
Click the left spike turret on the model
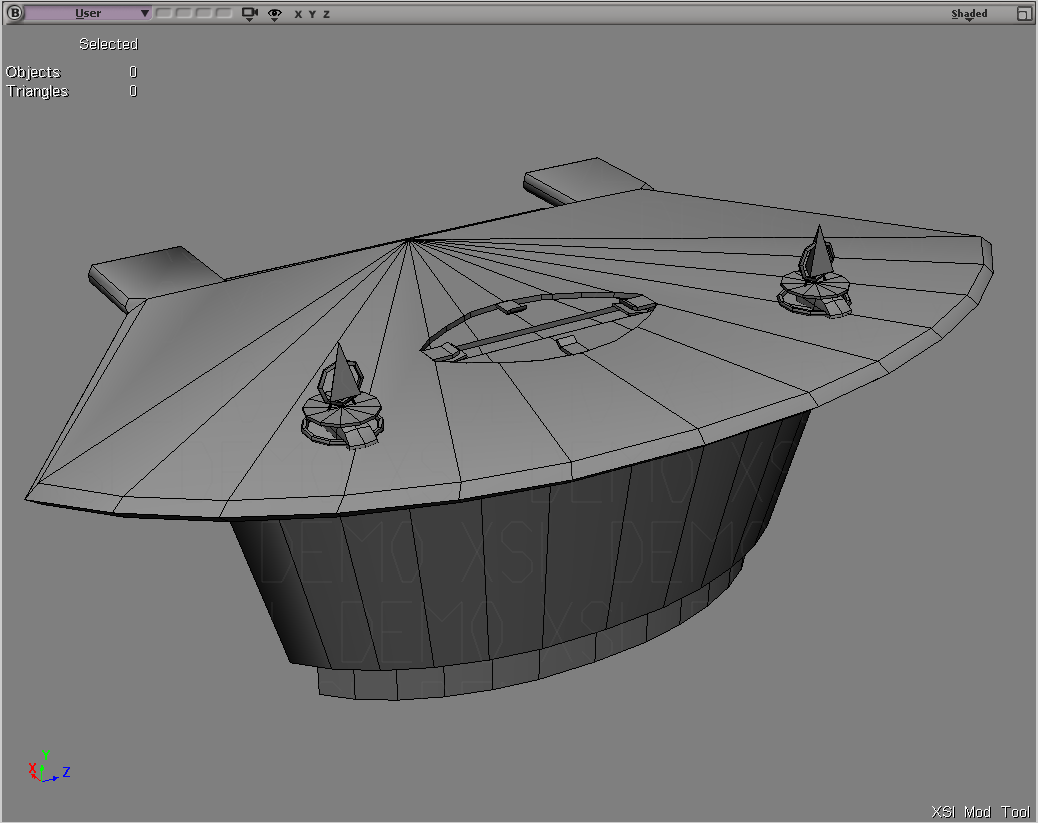342,396
